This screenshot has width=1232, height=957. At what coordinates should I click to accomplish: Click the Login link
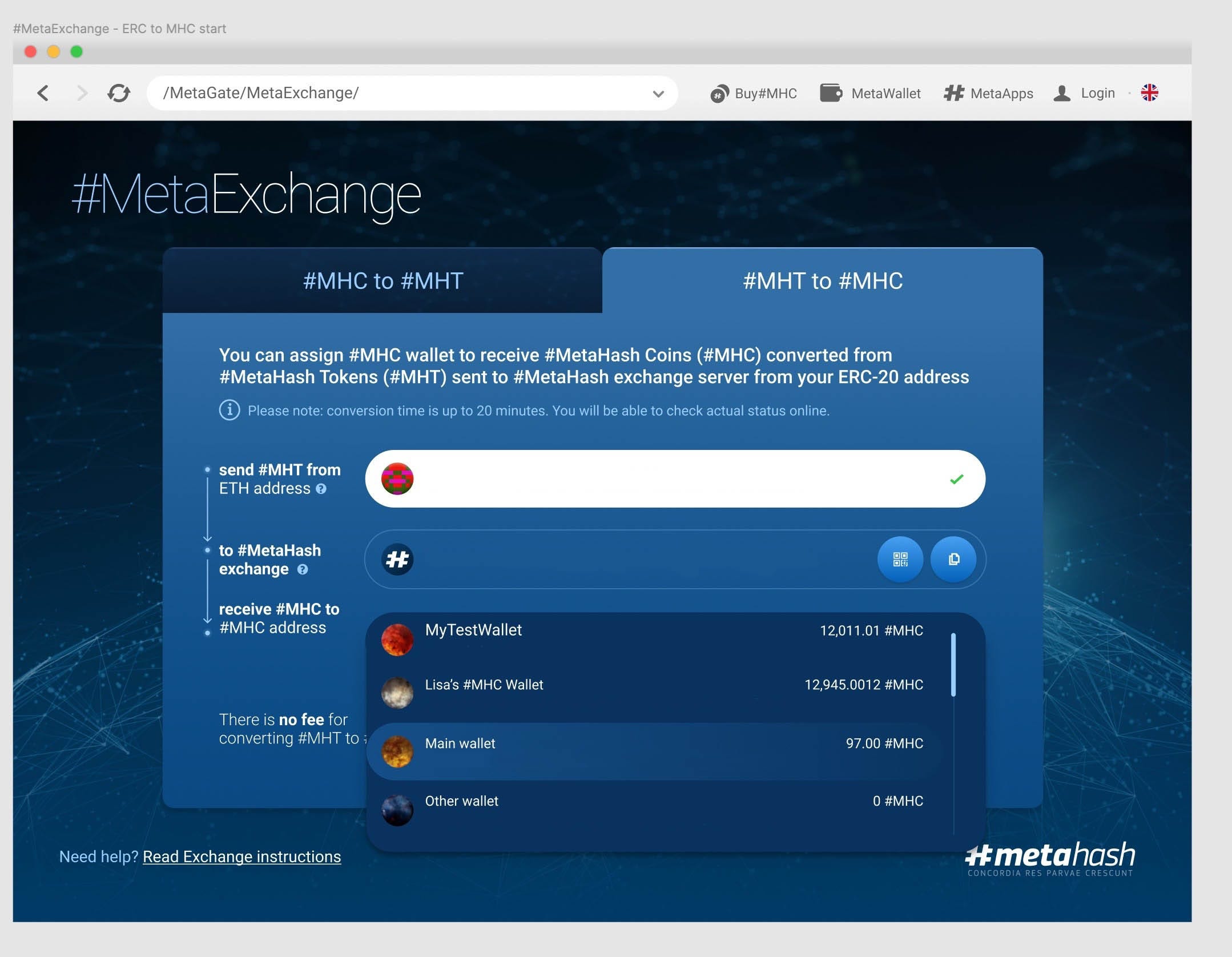pos(1084,93)
